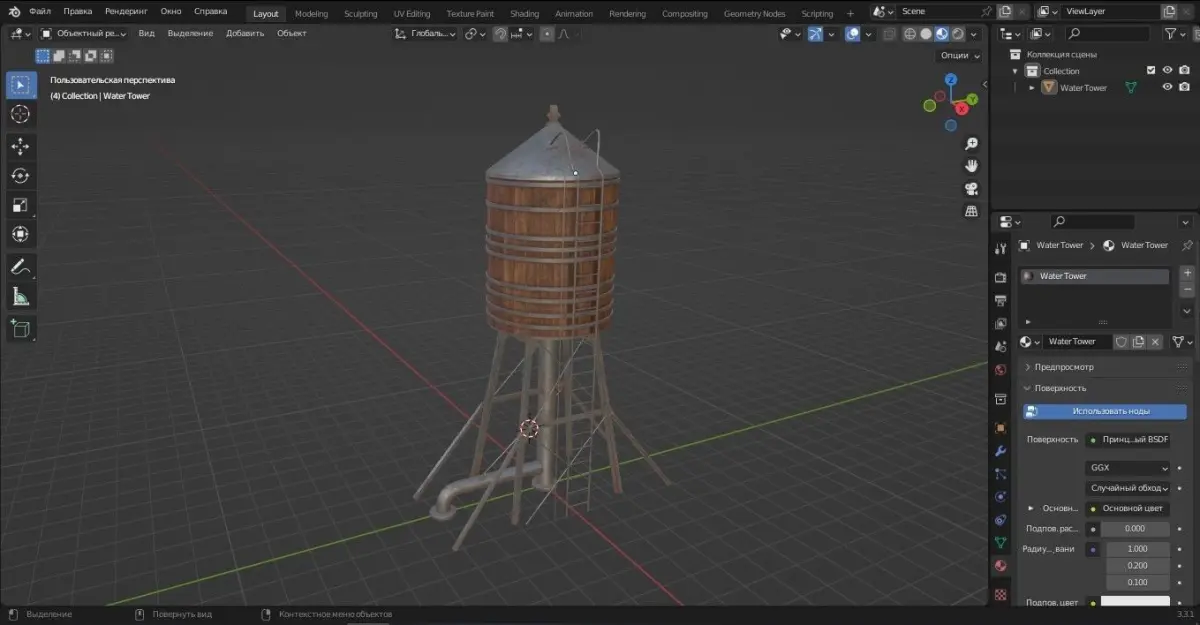This screenshot has width=1200, height=625.
Task: Choose the Scale tool
Action: pyautogui.click(x=20, y=205)
